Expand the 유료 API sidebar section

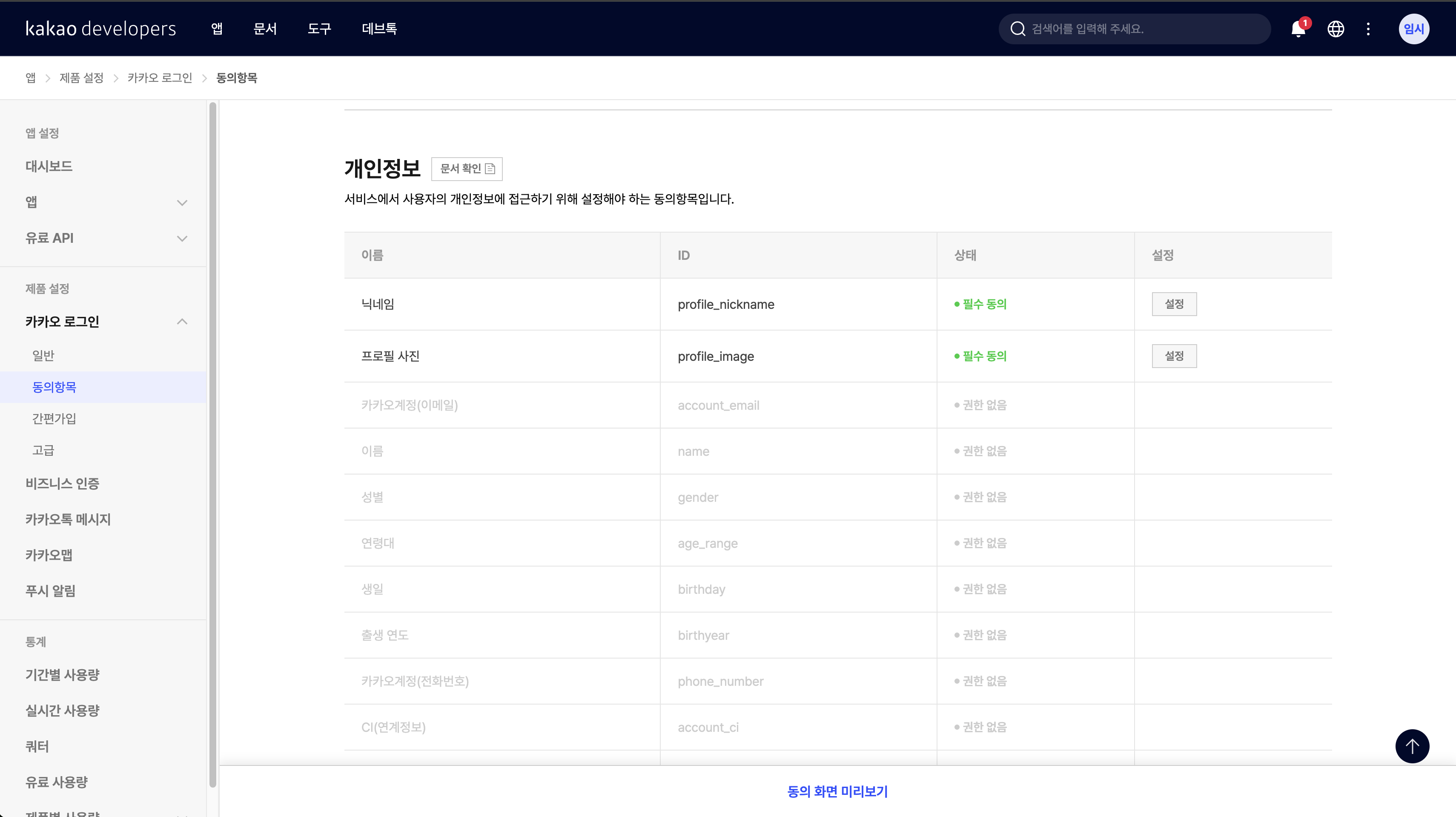[182, 239]
